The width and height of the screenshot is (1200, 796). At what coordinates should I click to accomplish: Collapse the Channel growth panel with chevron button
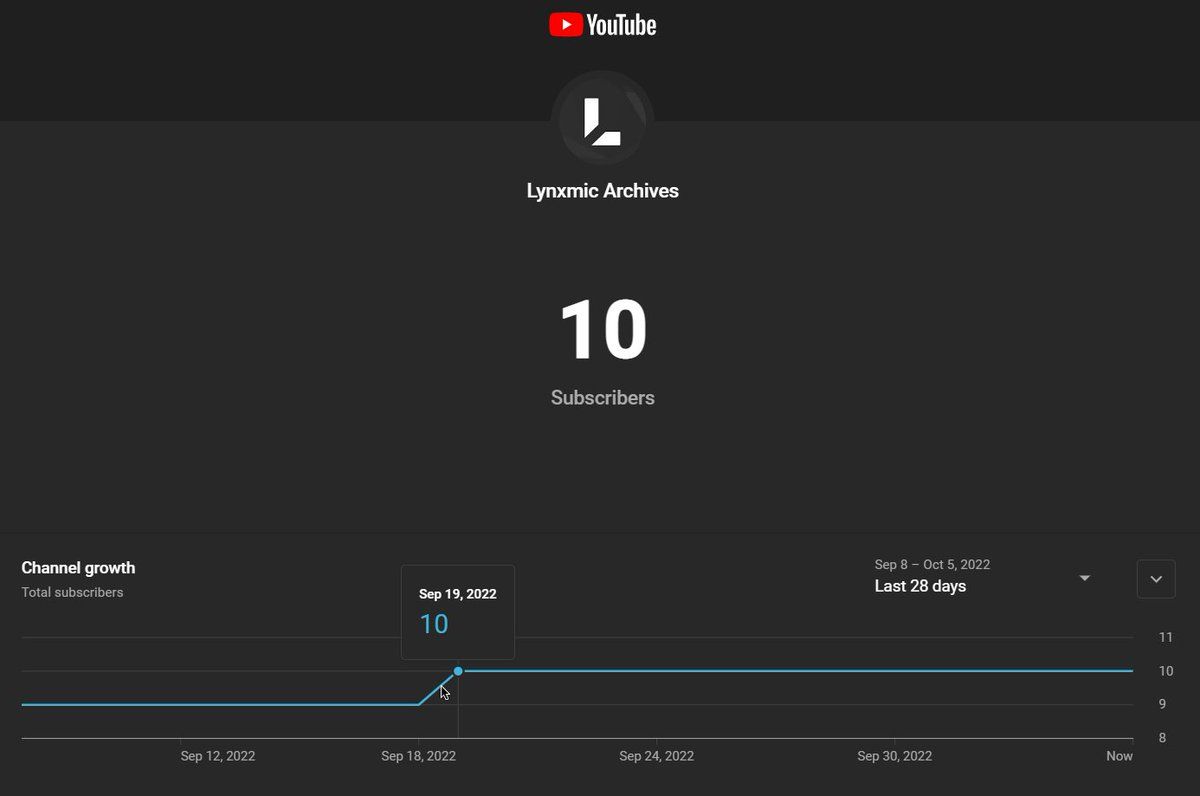(1156, 579)
